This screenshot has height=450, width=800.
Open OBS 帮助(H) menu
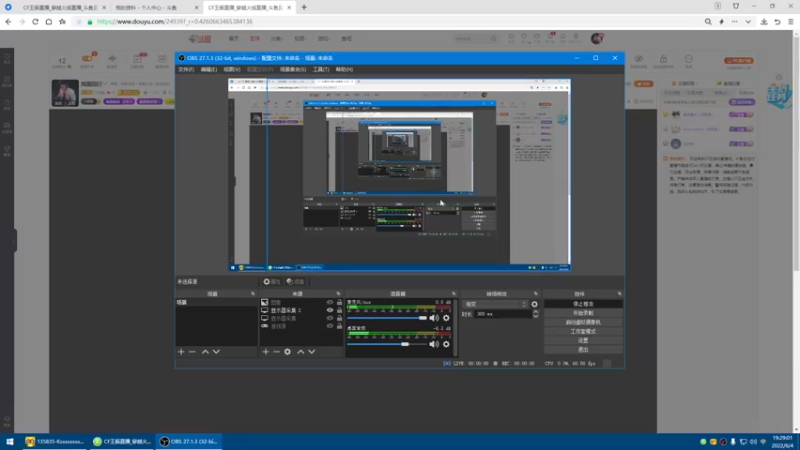click(344, 69)
